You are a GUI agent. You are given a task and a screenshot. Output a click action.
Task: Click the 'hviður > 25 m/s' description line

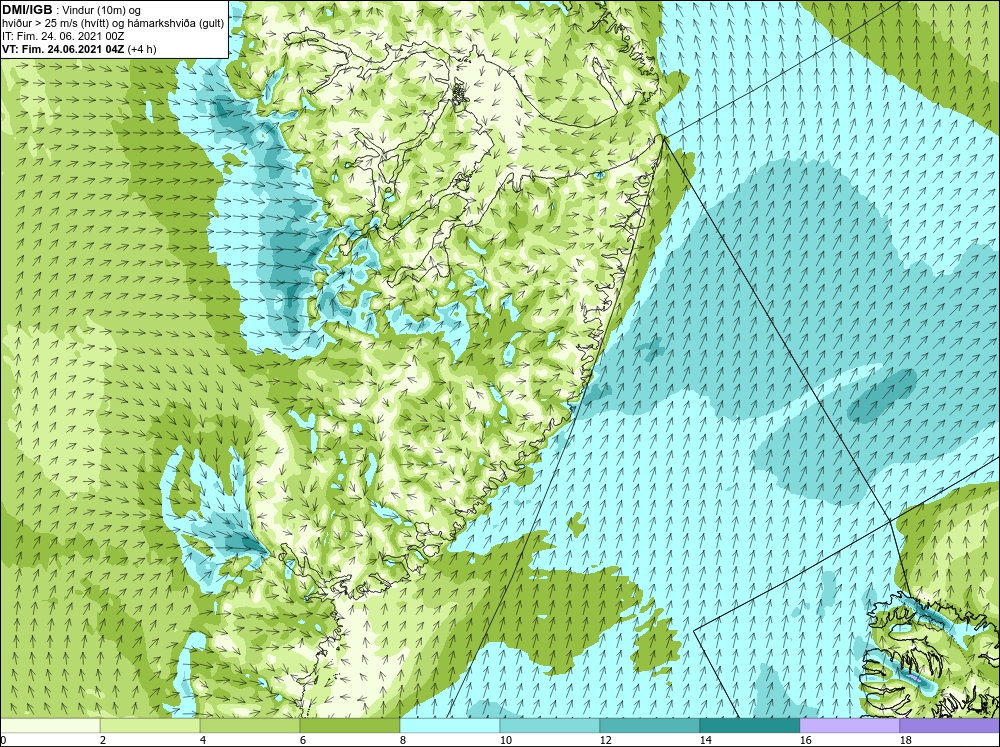[x=113, y=24]
